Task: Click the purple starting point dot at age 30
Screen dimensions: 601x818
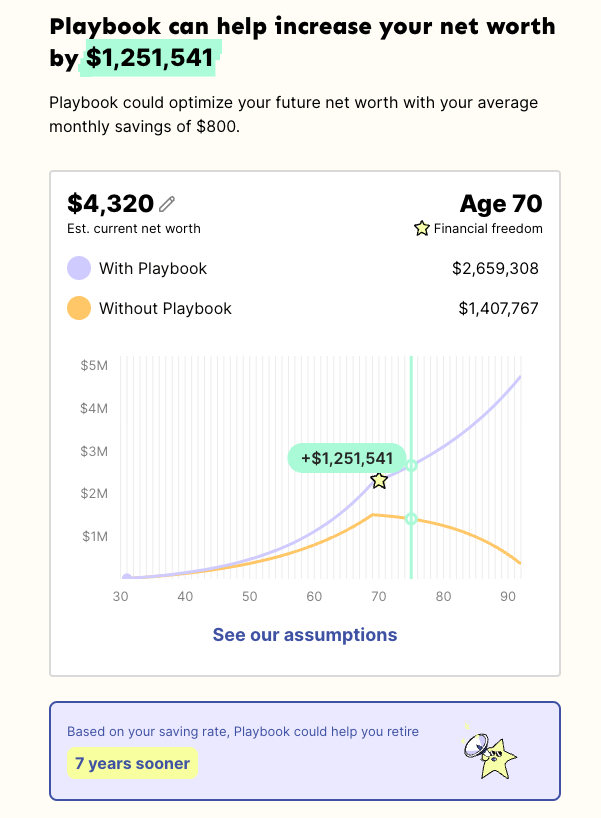Action: pyautogui.click(x=127, y=577)
